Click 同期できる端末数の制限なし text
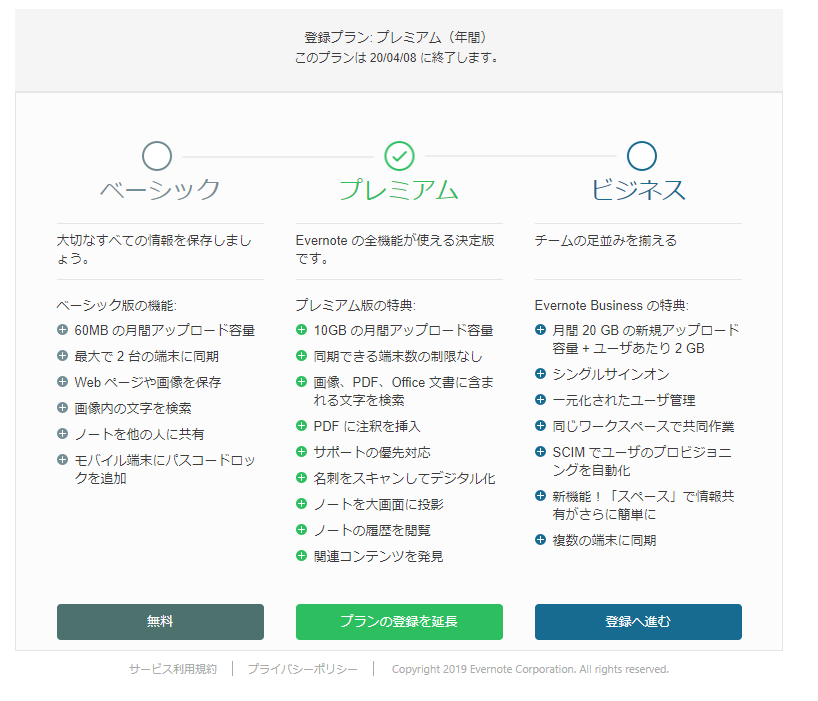Viewport: 818px width, 701px height. pyautogui.click(x=398, y=356)
